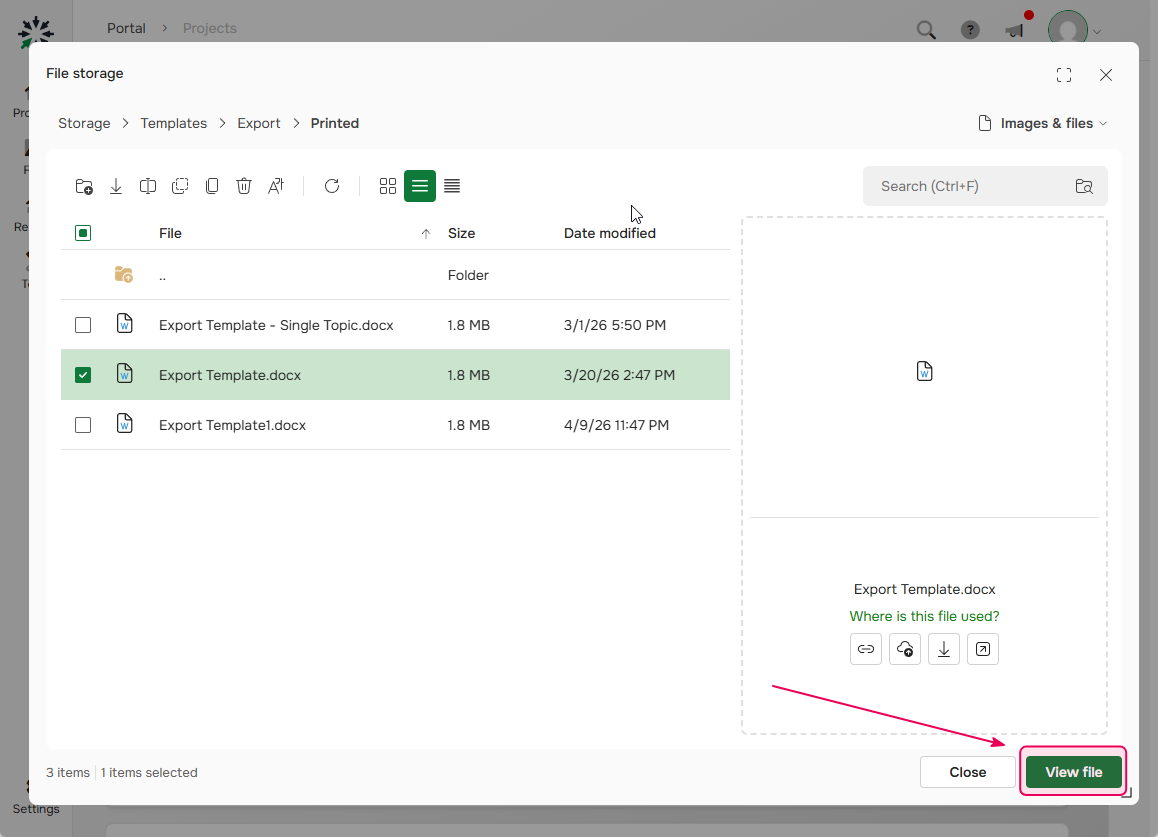Click '1 items selected' status text
The height and width of the screenshot is (837, 1158).
pyautogui.click(x=149, y=773)
